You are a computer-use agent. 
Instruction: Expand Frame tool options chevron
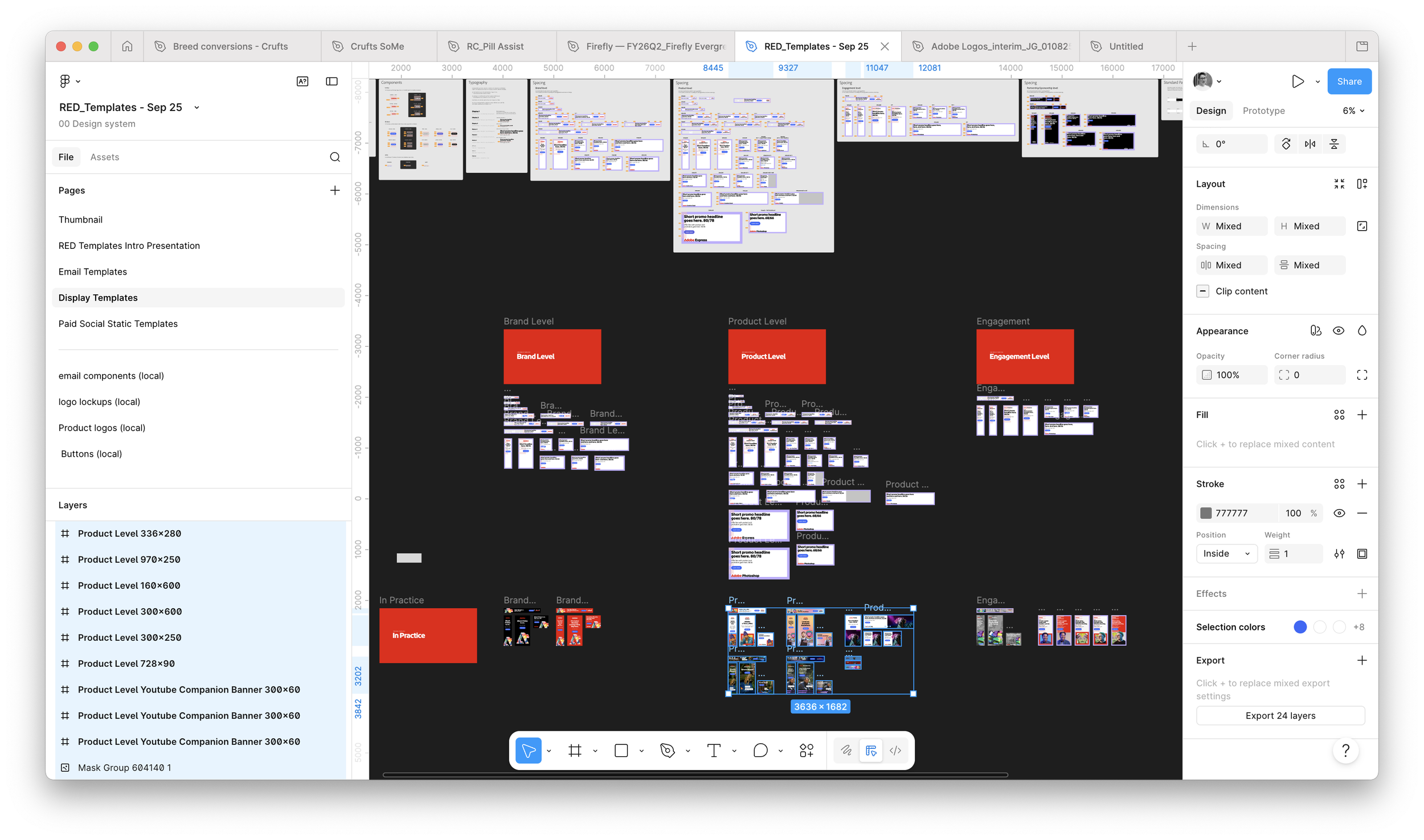pyautogui.click(x=595, y=751)
